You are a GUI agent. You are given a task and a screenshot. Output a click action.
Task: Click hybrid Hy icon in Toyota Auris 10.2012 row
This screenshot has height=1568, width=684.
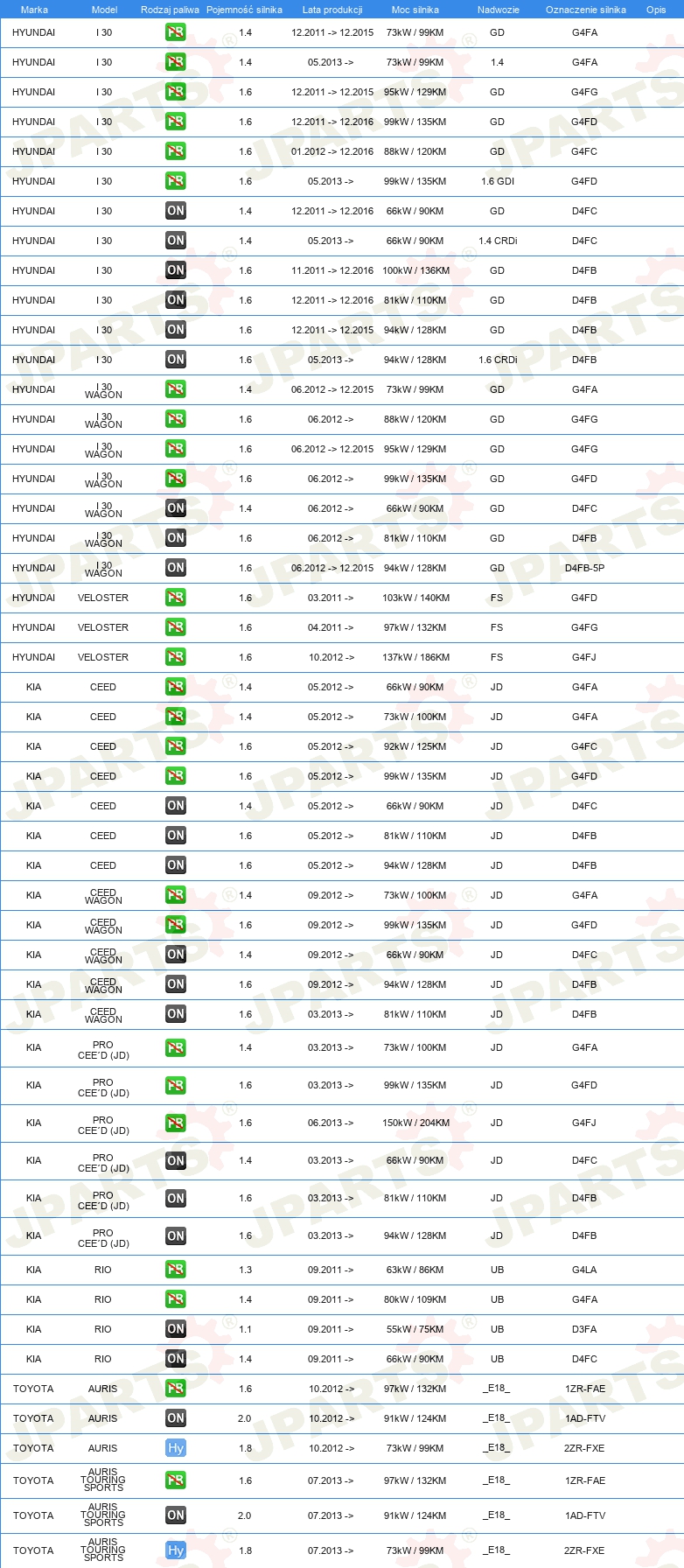176,1448
